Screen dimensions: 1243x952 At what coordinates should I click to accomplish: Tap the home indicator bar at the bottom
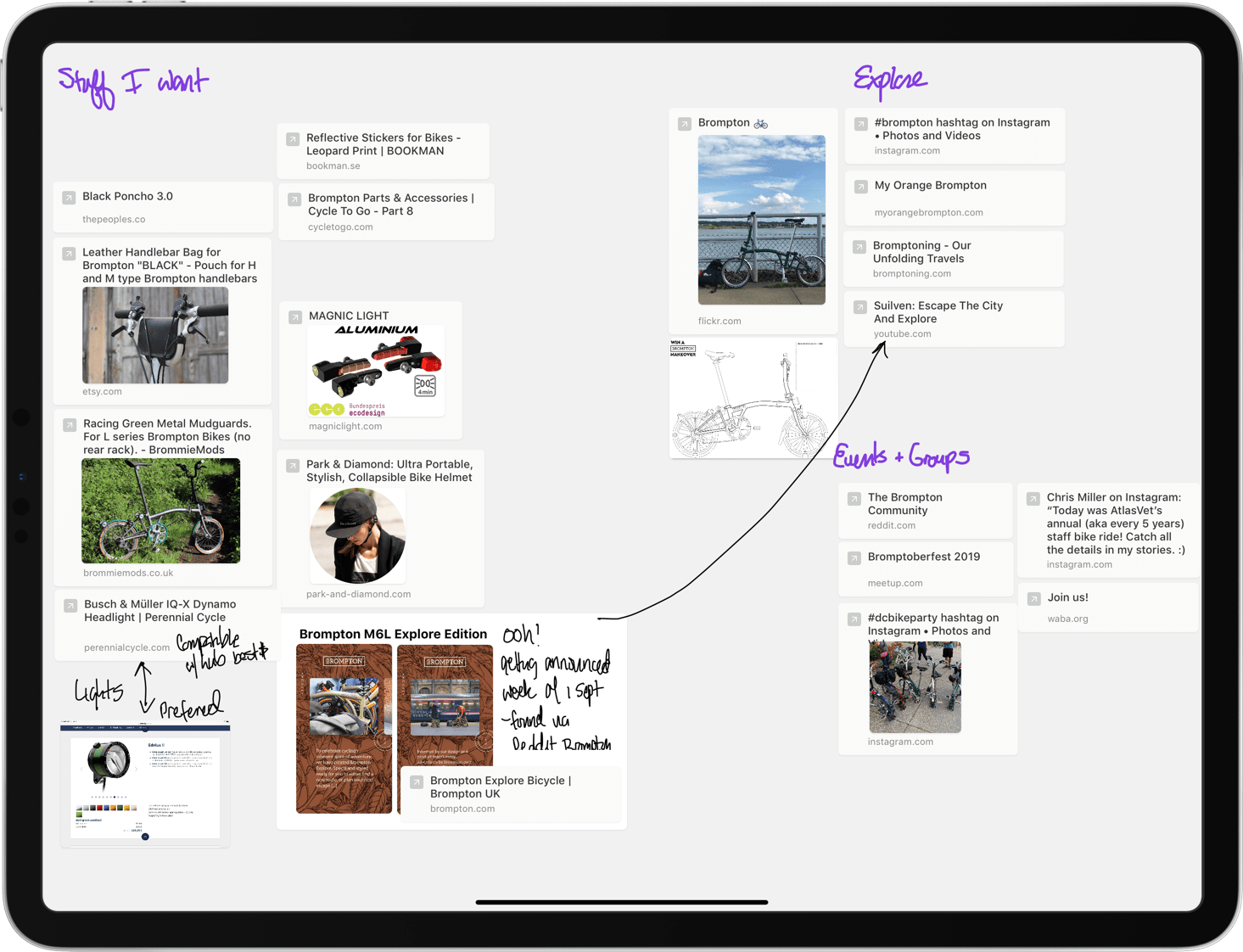(622, 902)
